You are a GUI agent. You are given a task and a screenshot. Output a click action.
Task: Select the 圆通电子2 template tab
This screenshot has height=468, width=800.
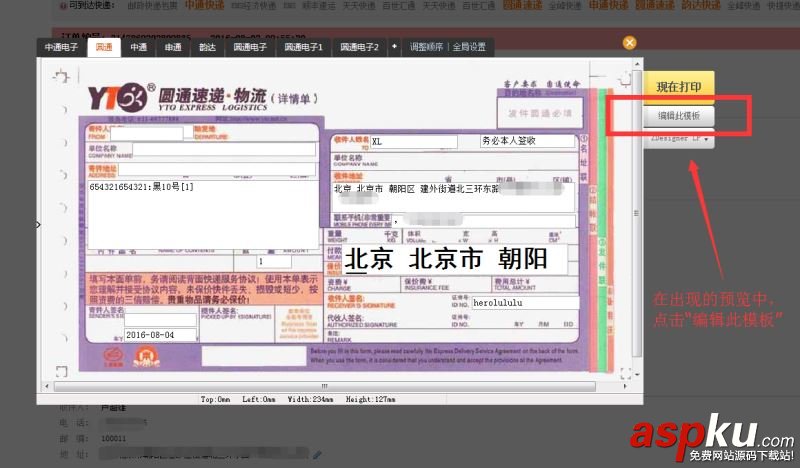(359, 47)
